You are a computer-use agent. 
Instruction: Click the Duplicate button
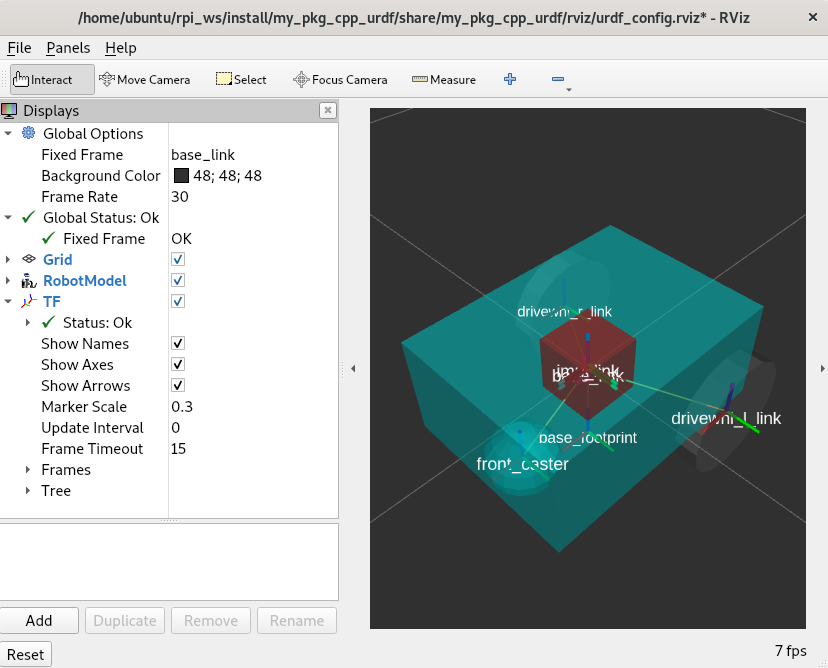125,620
